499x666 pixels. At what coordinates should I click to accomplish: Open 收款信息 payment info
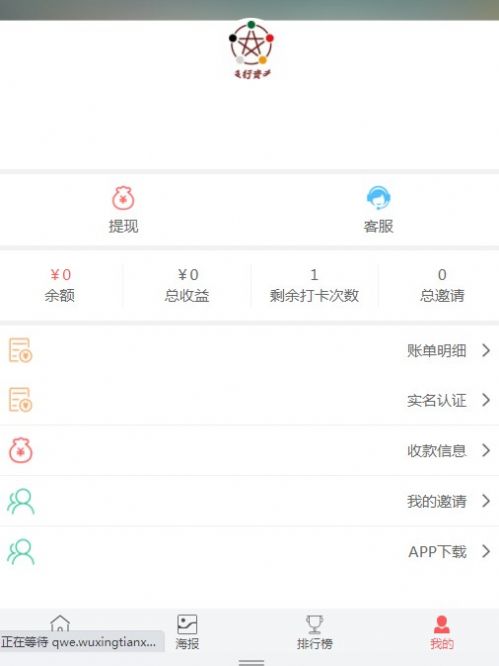[x=437, y=451]
